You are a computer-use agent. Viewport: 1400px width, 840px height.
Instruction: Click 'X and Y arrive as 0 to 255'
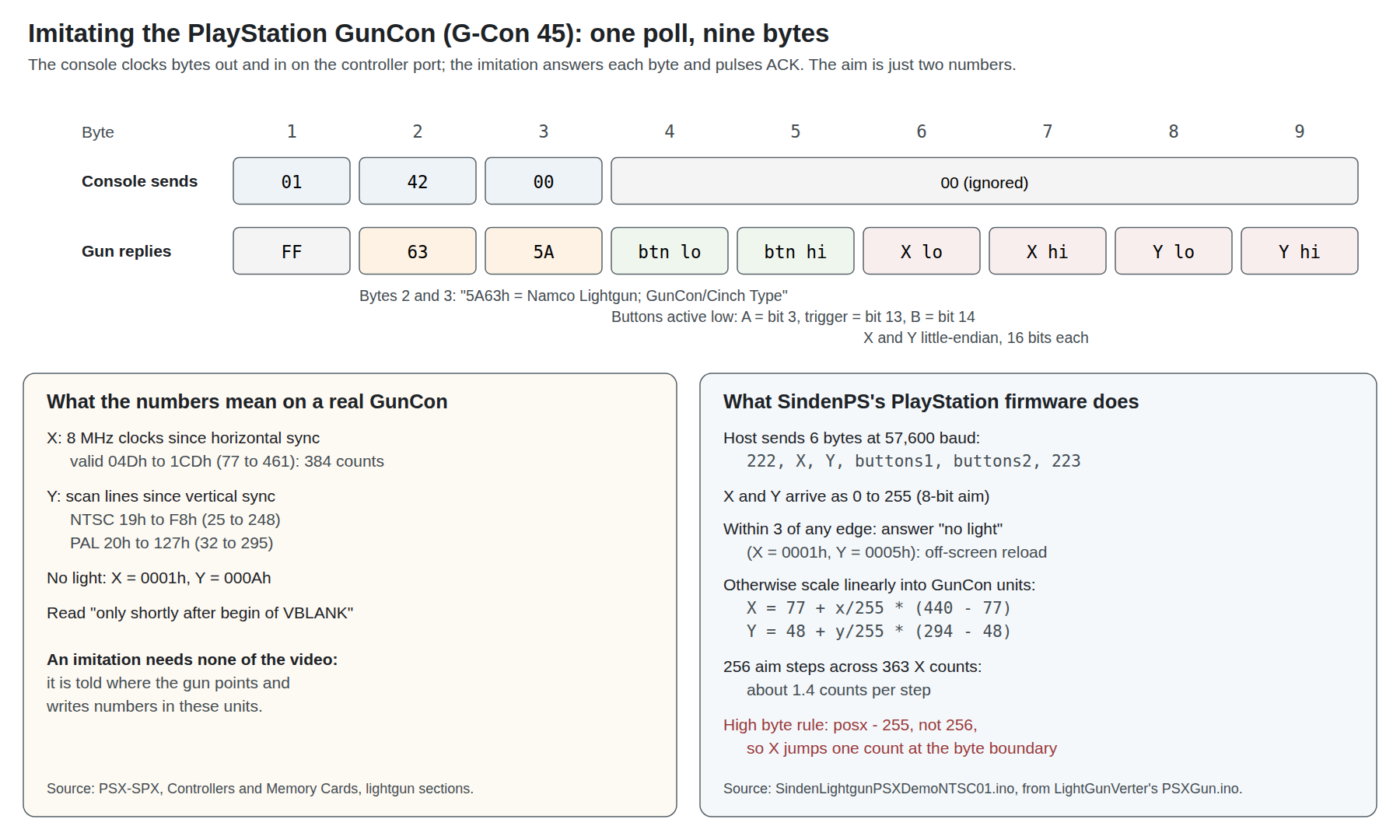[856, 496]
